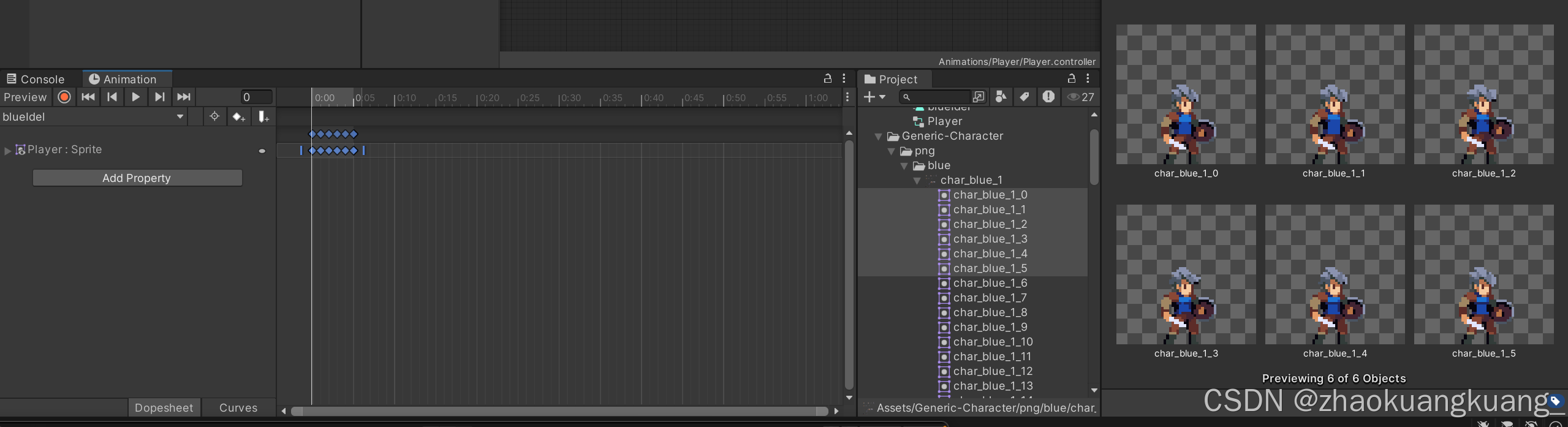The height and width of the screenshot is (427, 1568).
Task: Click the char_blue_1_2 preview thumbnail
Action: pyautogui.click(x=1483, y=94)
